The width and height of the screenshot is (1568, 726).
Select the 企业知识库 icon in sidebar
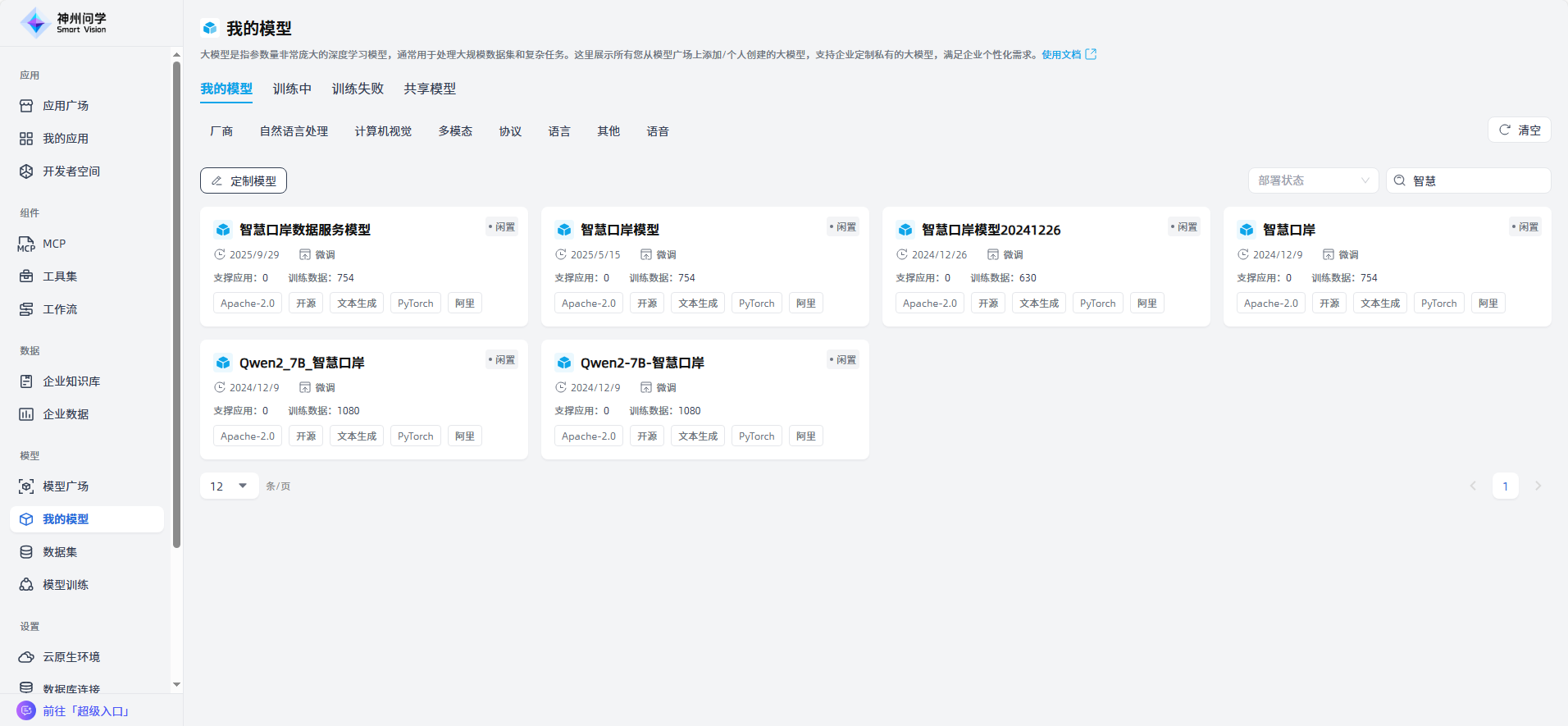click(x=26, y=381)
